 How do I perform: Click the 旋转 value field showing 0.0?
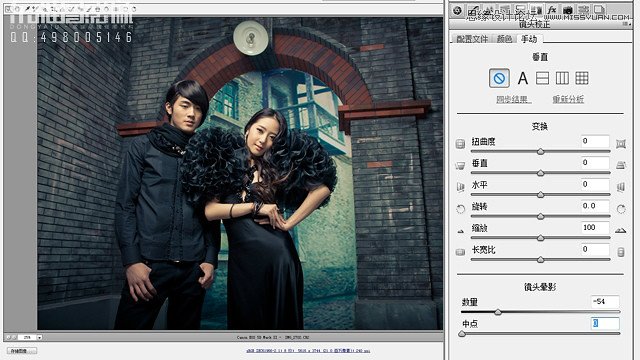click(595, 206)
